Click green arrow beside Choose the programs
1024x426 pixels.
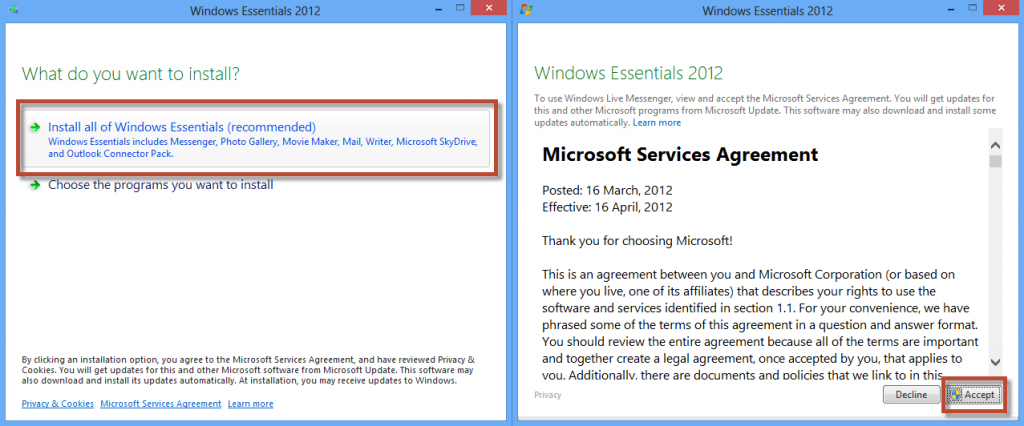tap(35, 186)
